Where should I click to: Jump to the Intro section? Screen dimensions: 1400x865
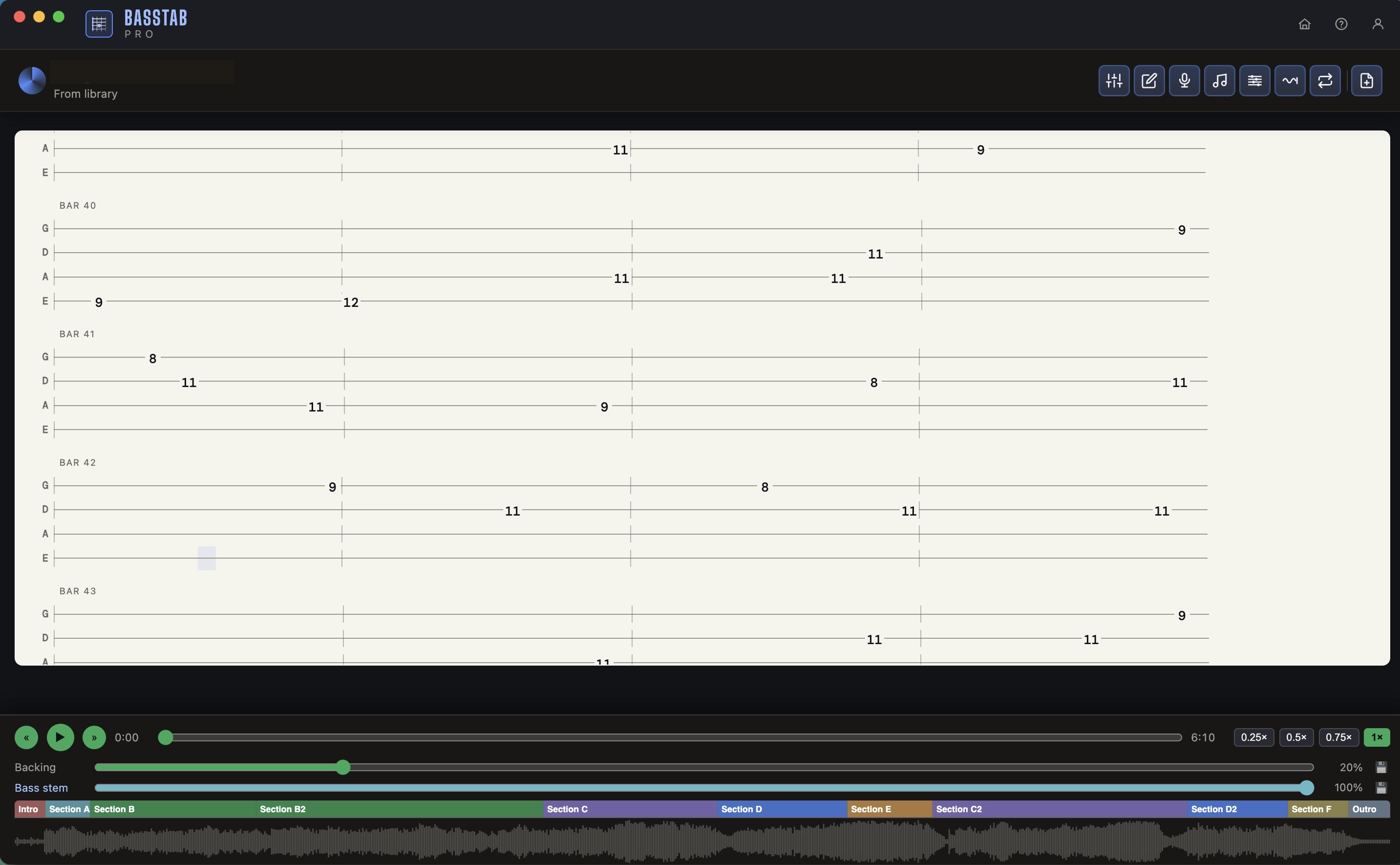pyautogui.click(x=30, y=809)
